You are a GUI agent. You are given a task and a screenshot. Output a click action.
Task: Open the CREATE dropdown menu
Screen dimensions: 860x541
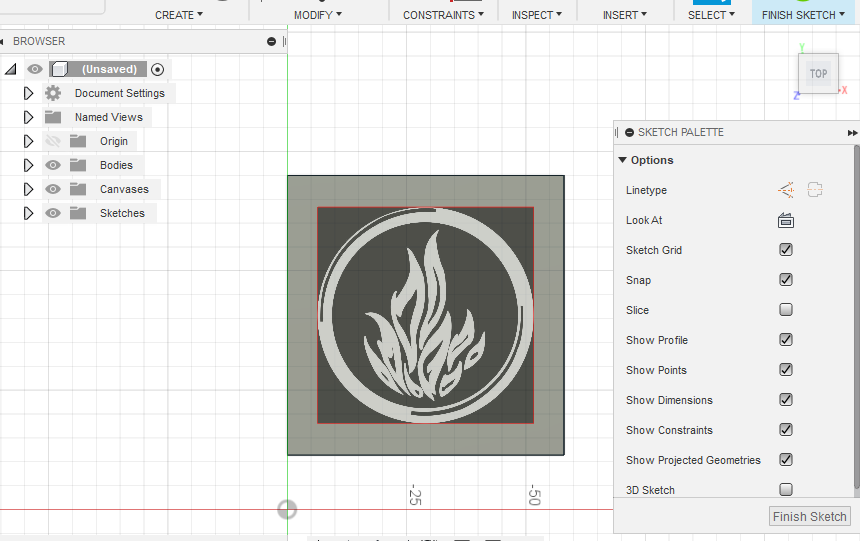pyautogui.click(x=179, y=15)
